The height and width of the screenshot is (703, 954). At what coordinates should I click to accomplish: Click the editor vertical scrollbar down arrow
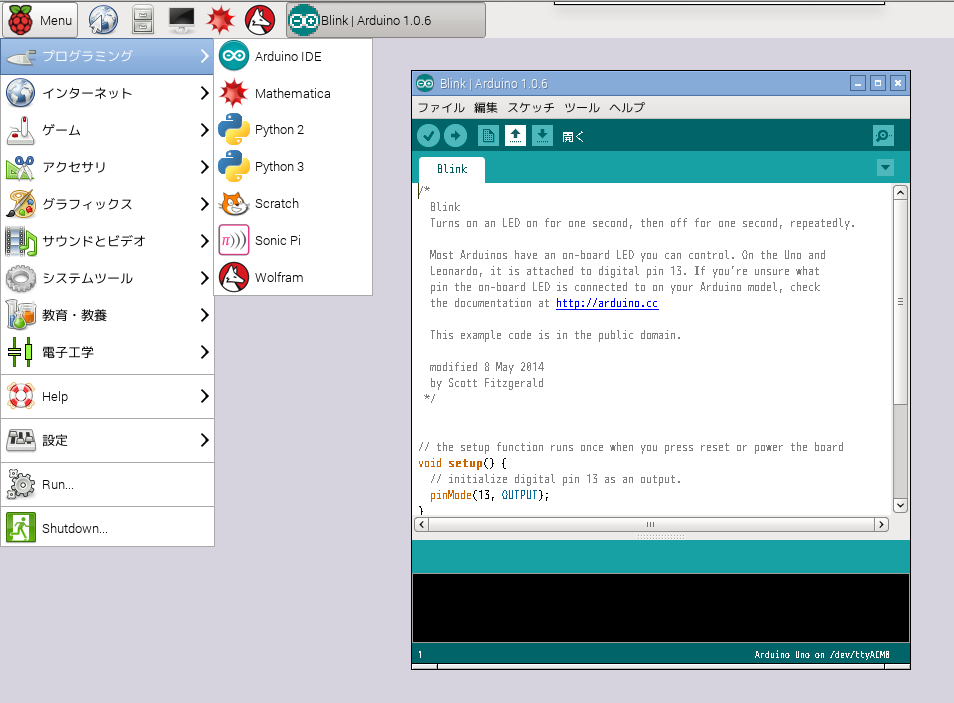pos(900,505)
